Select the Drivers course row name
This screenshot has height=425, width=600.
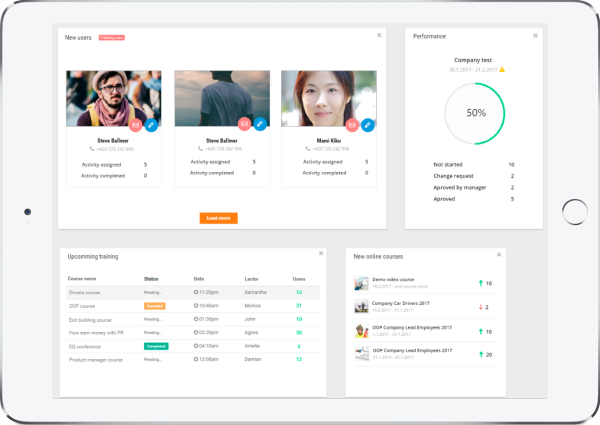point(85,292)
